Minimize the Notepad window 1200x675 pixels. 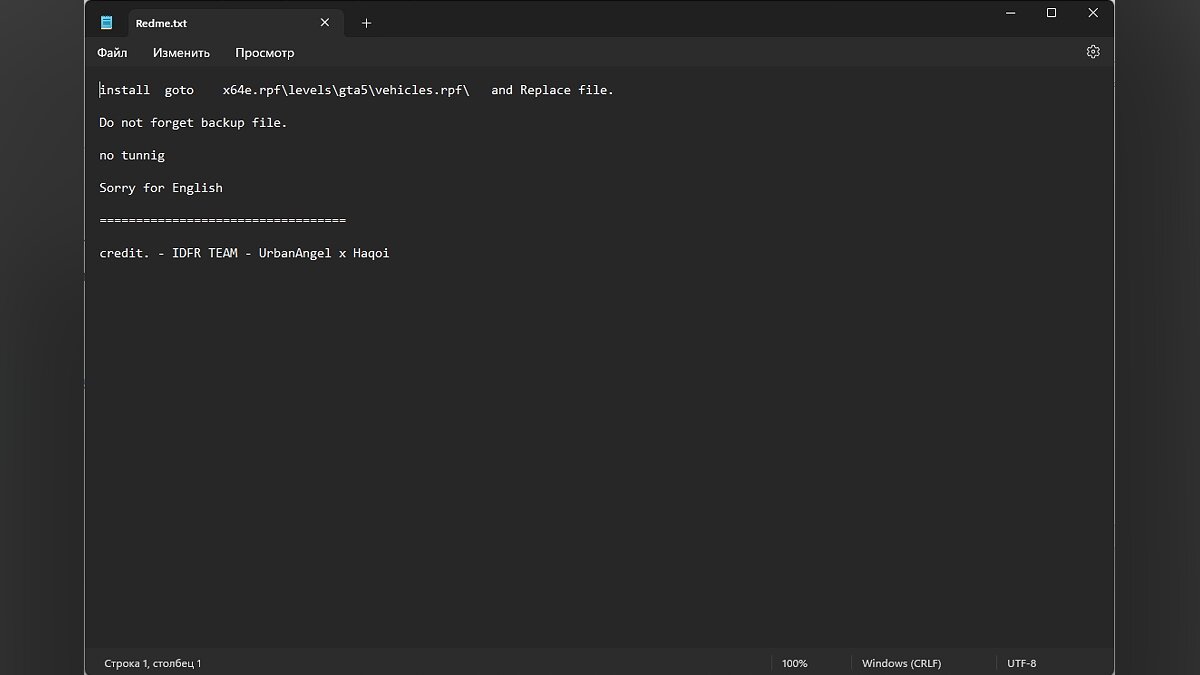(1007, 13)
